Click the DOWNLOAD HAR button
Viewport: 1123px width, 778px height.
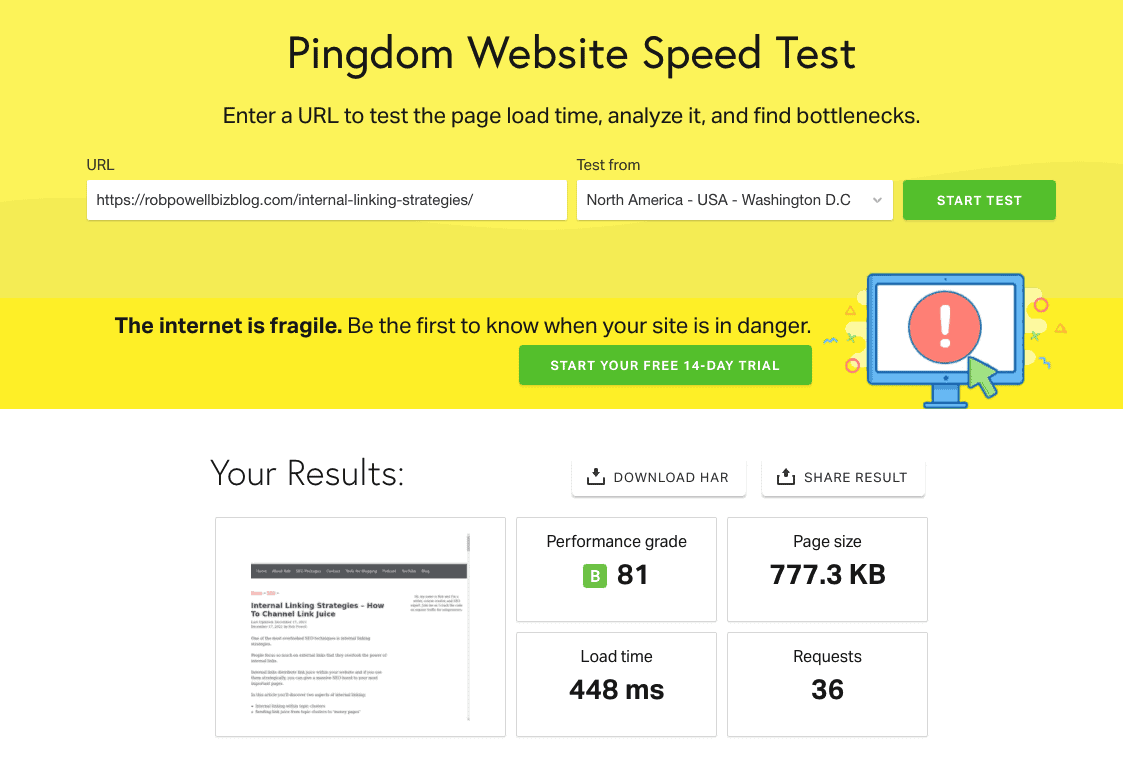click(x=658, y=477)
